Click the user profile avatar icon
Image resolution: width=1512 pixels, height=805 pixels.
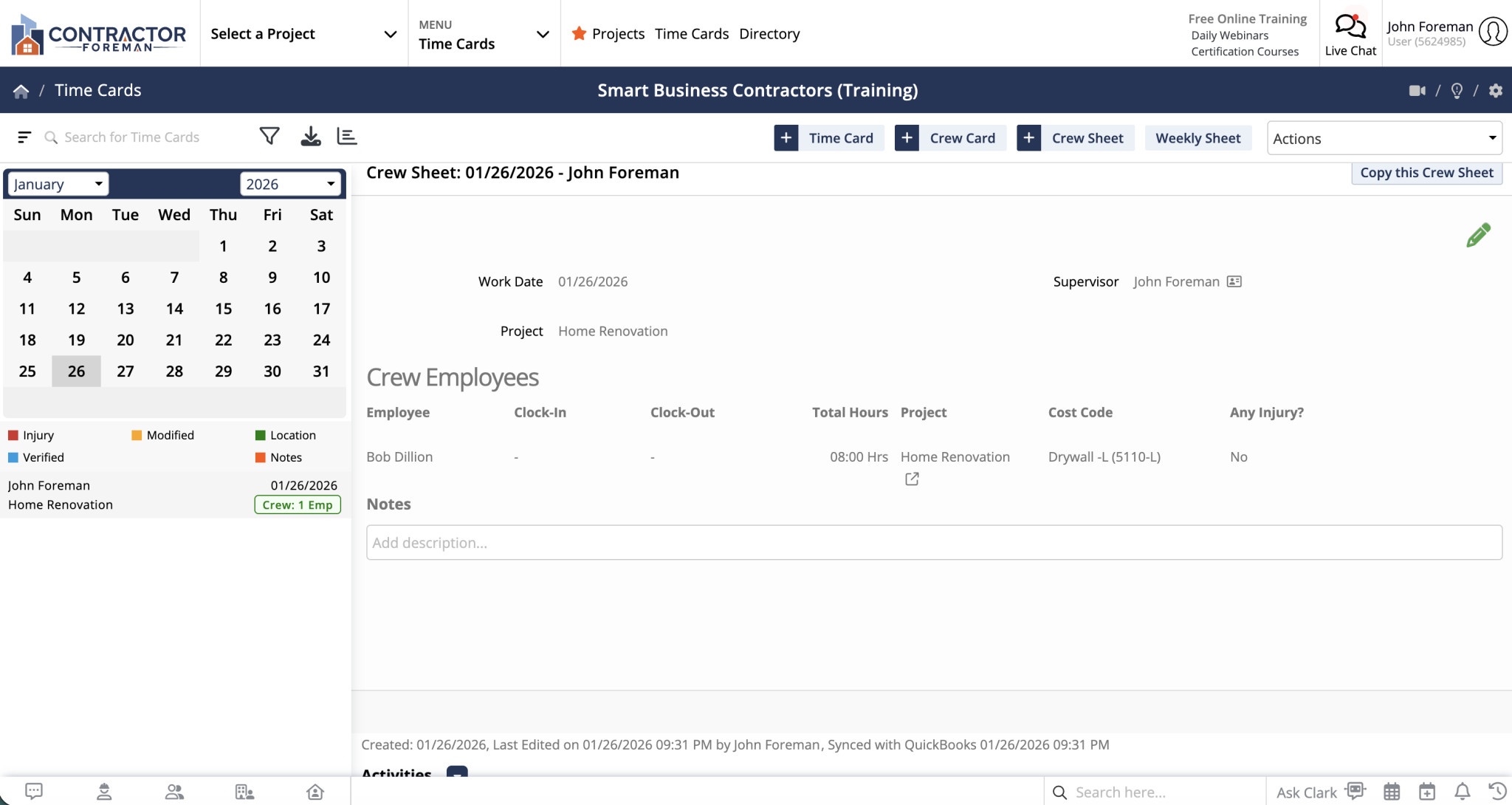[1493, 32]
